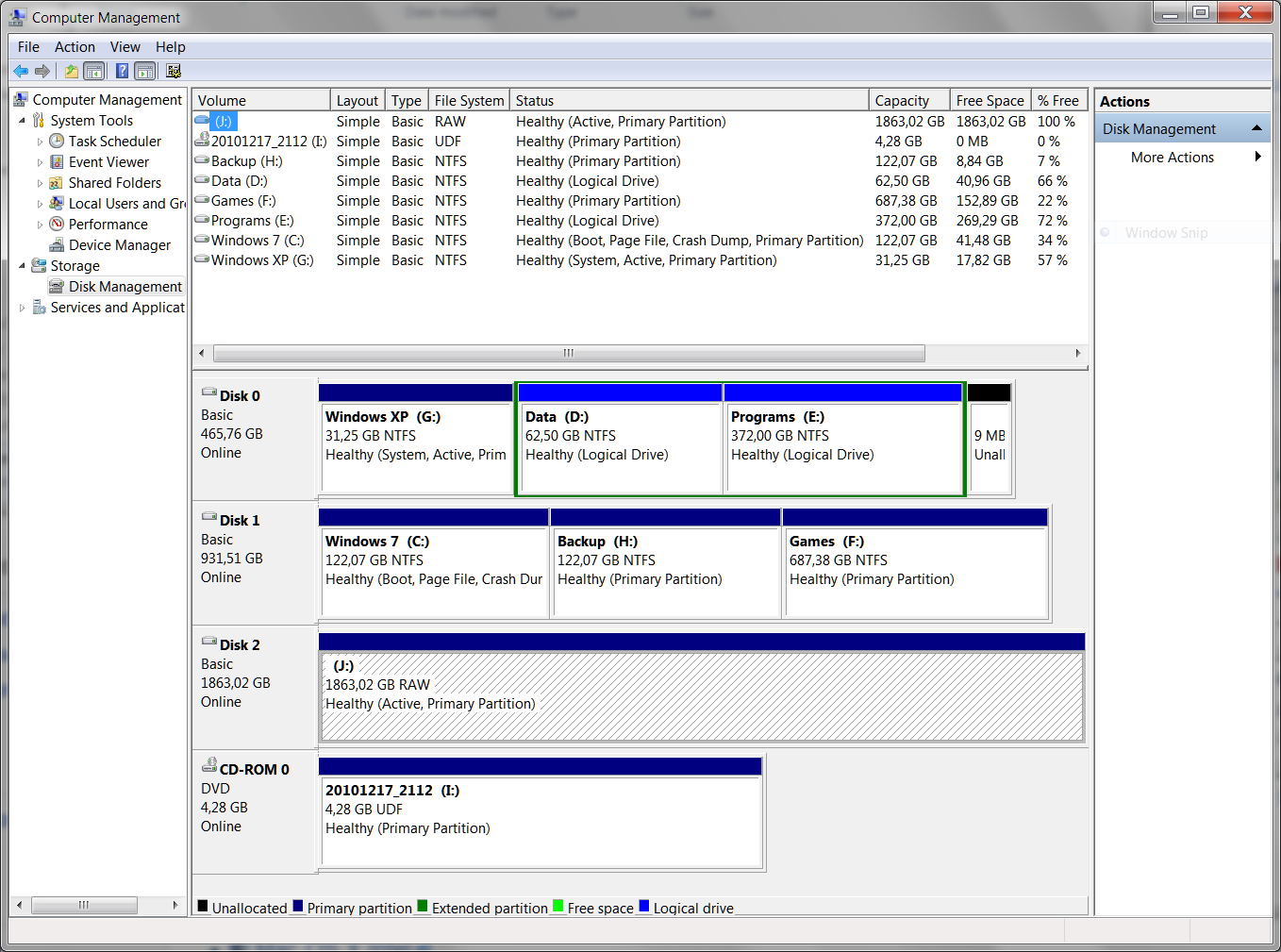Click the Backup (H:) drive icon
The width and height of the screenshot is (1281, 952).
pyautogui.click(x=202, y=160)
